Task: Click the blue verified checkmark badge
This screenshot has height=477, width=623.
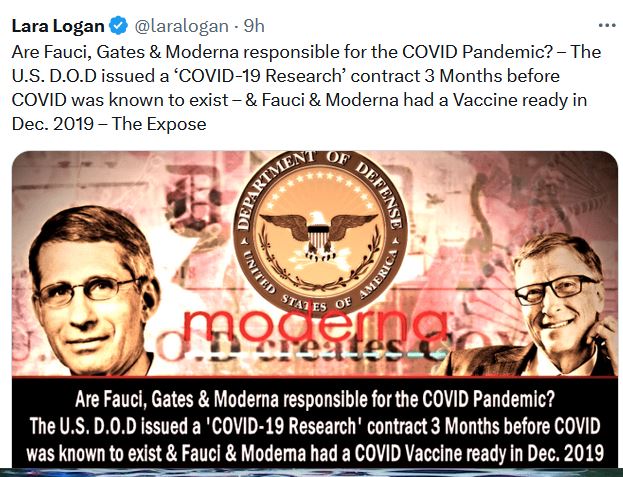Action: tap(118, 26)
